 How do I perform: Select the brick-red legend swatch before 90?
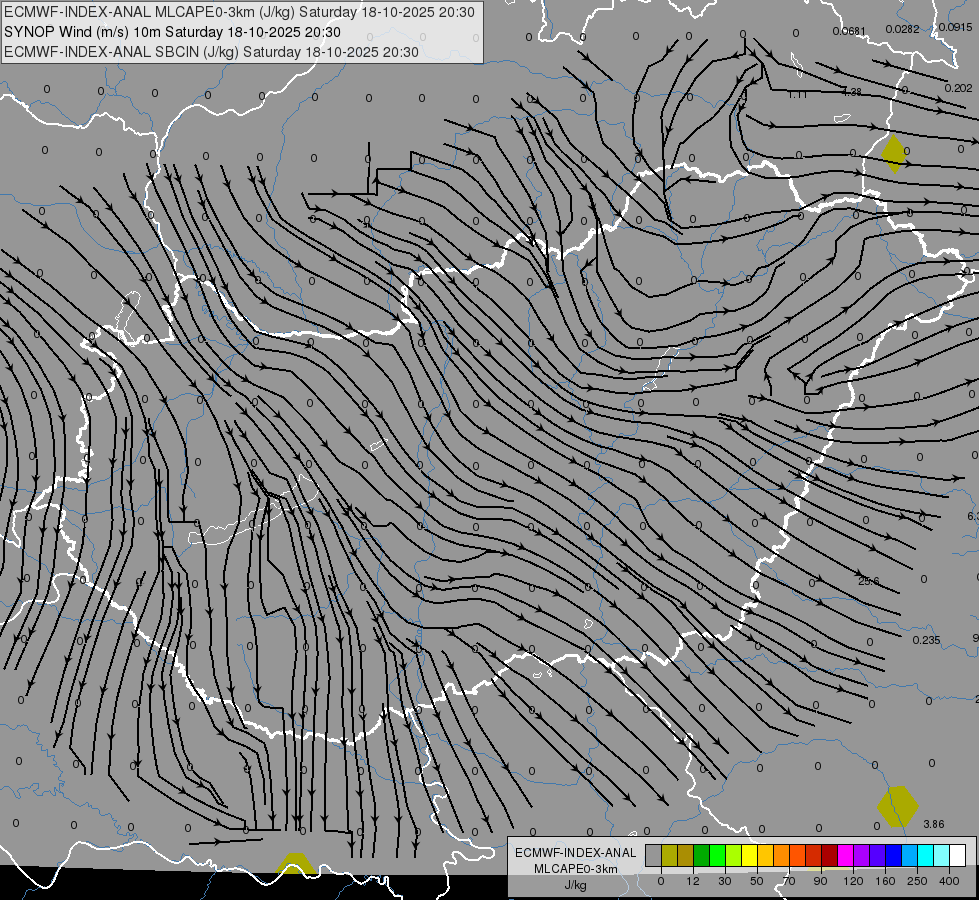point(814,855)
